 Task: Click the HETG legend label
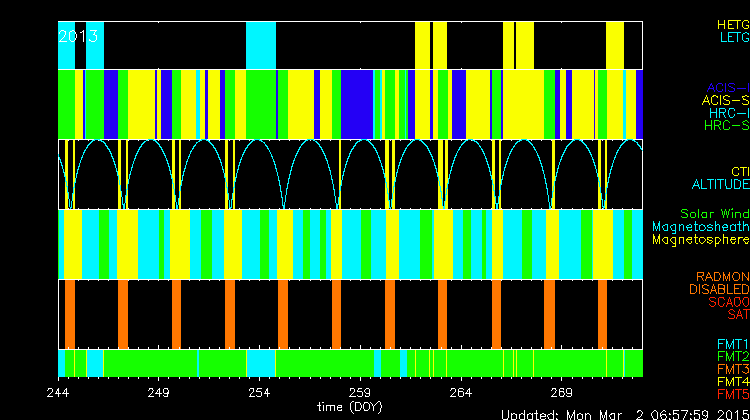732,23
